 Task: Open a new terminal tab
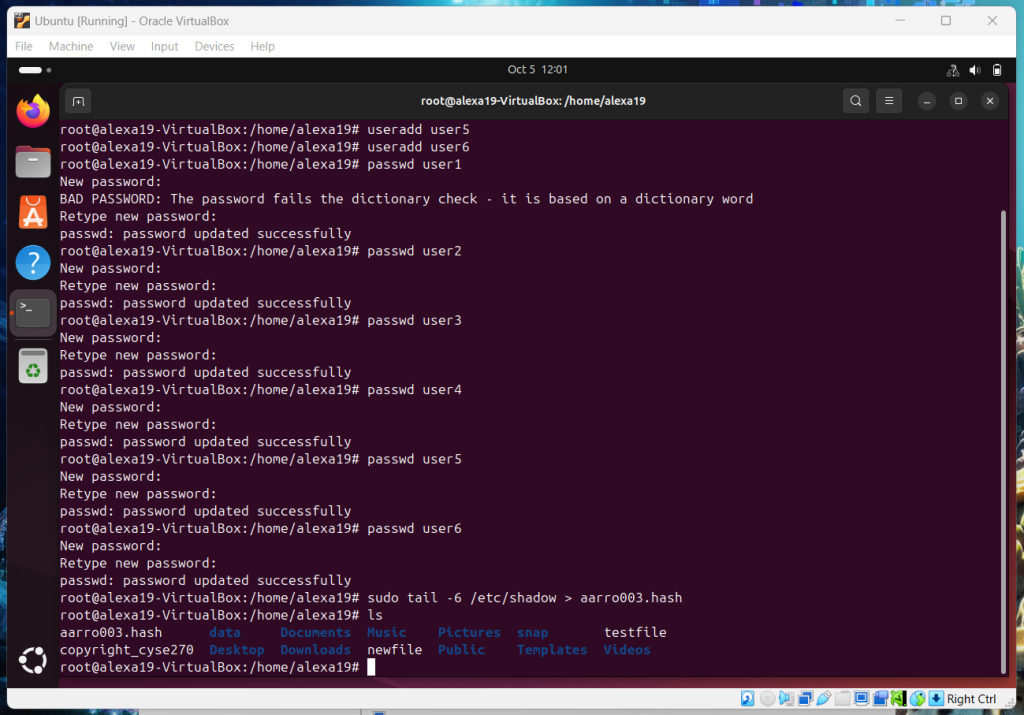coord(79,101)
